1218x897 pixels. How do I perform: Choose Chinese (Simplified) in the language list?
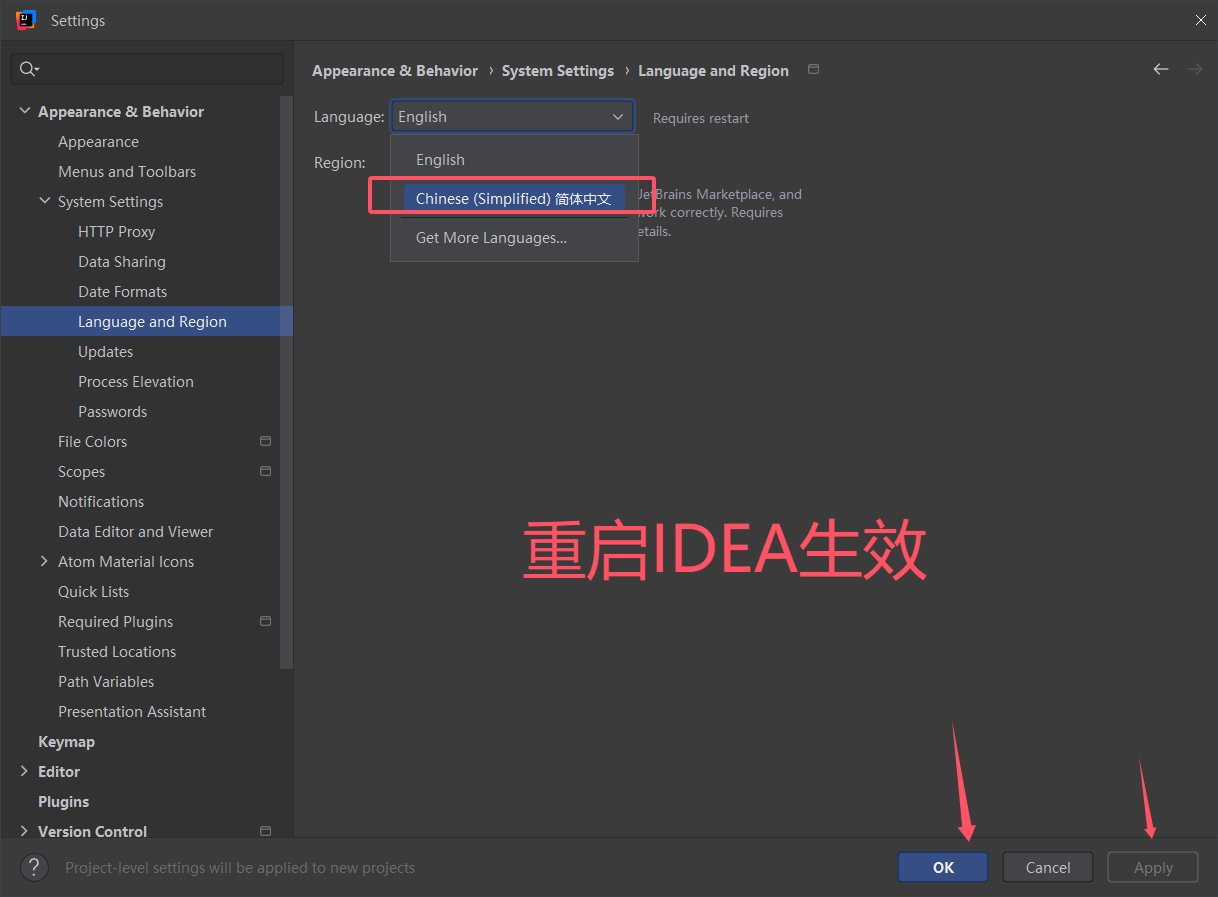[x=514, y=199]
